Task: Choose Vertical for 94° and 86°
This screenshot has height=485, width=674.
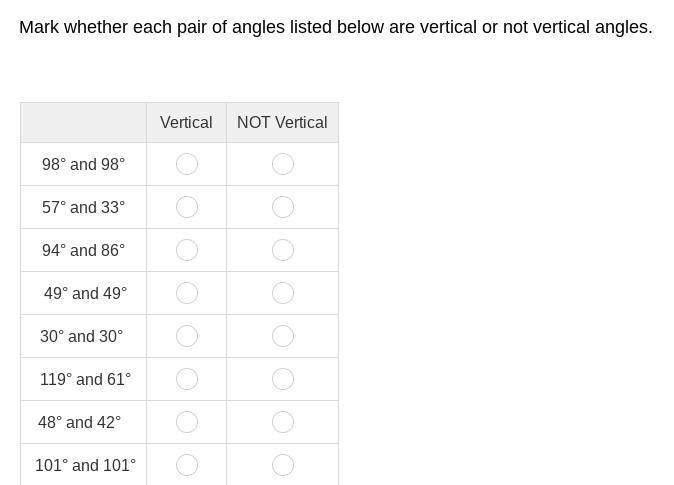Action: (187, 250)
